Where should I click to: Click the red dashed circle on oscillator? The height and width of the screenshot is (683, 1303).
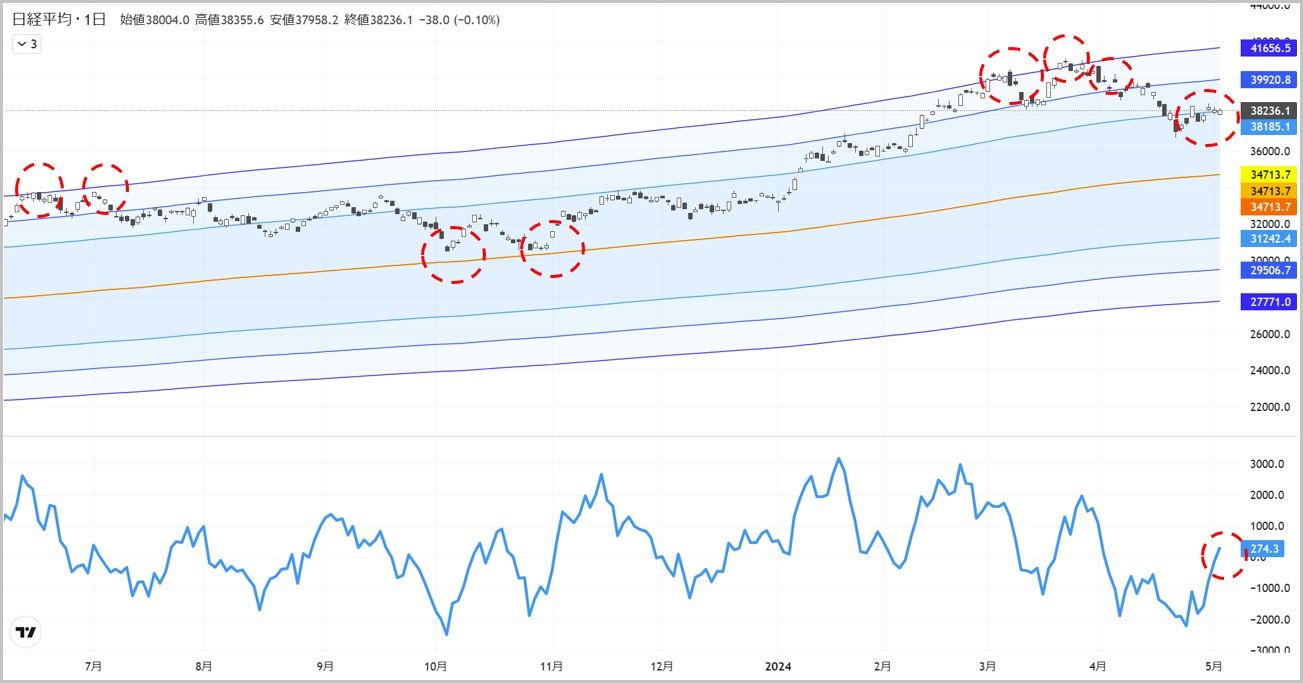(x=1227, y=554)
